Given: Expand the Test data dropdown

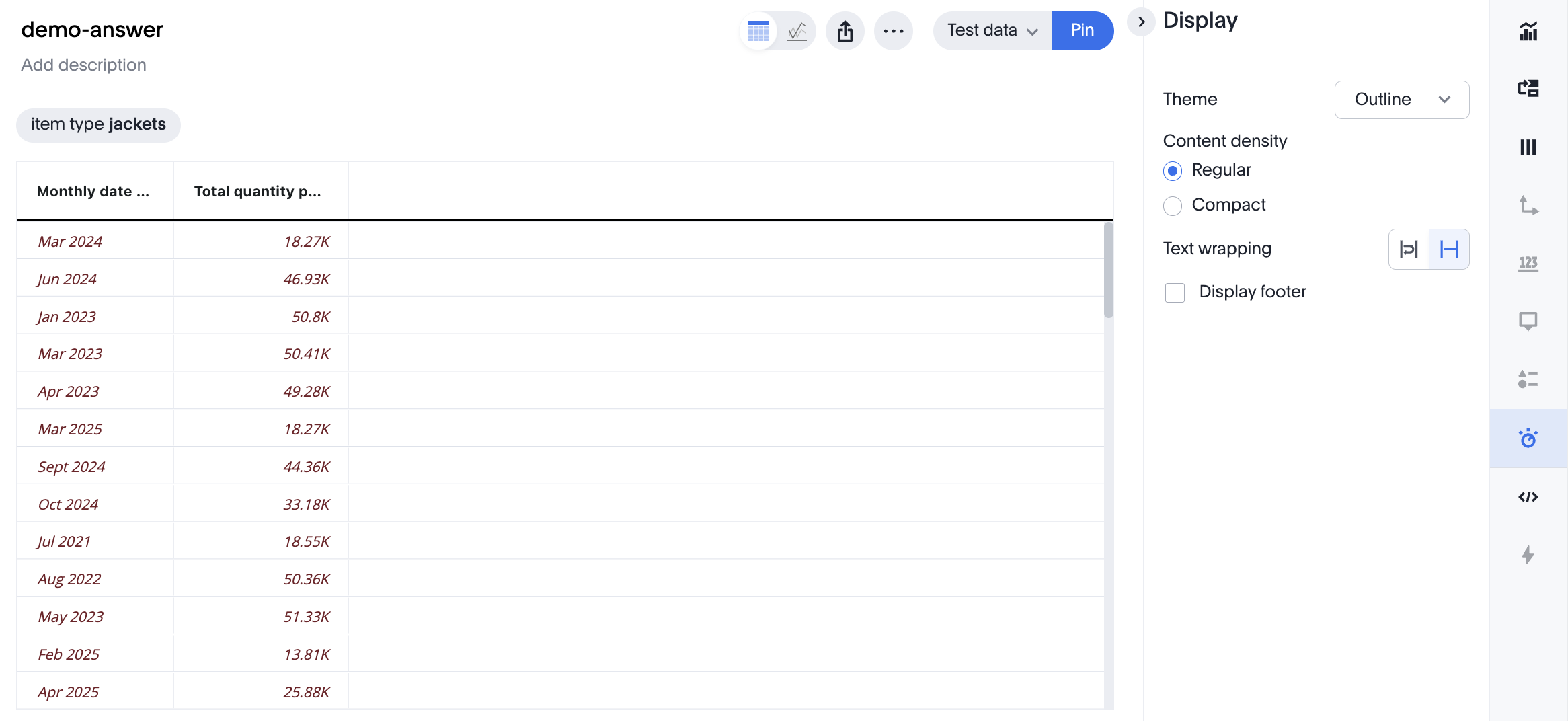Looking at the screenshot, I should click(992, 31).
